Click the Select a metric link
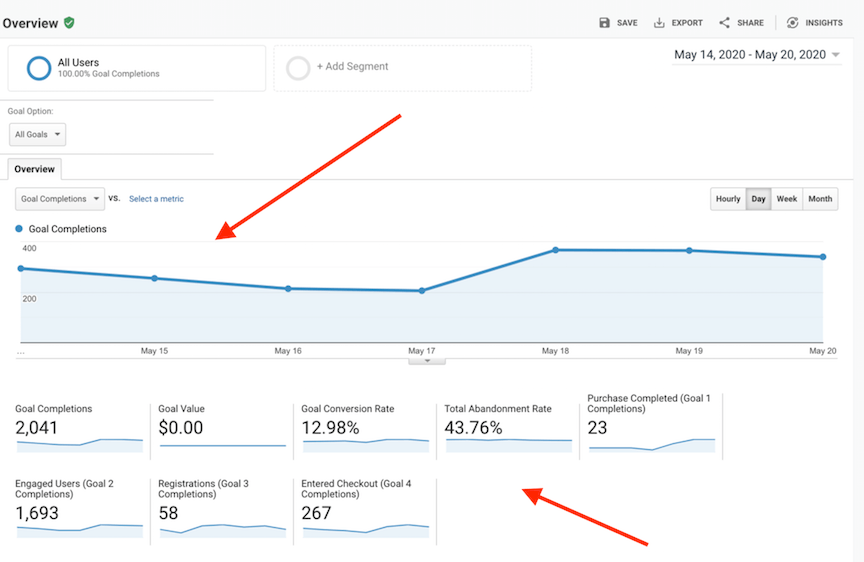The height and width of the screenshot is (562, 864). coord(156,199)
